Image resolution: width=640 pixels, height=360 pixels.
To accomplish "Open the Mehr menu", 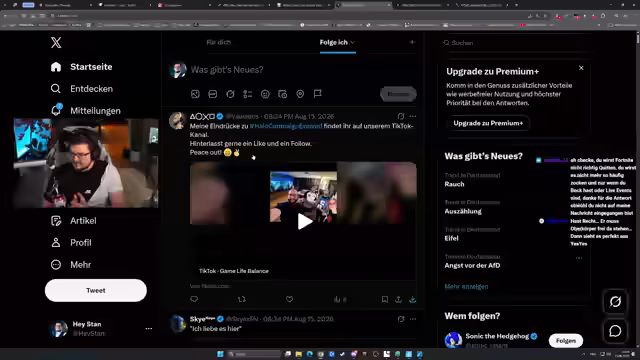I will tap(71, 265).
